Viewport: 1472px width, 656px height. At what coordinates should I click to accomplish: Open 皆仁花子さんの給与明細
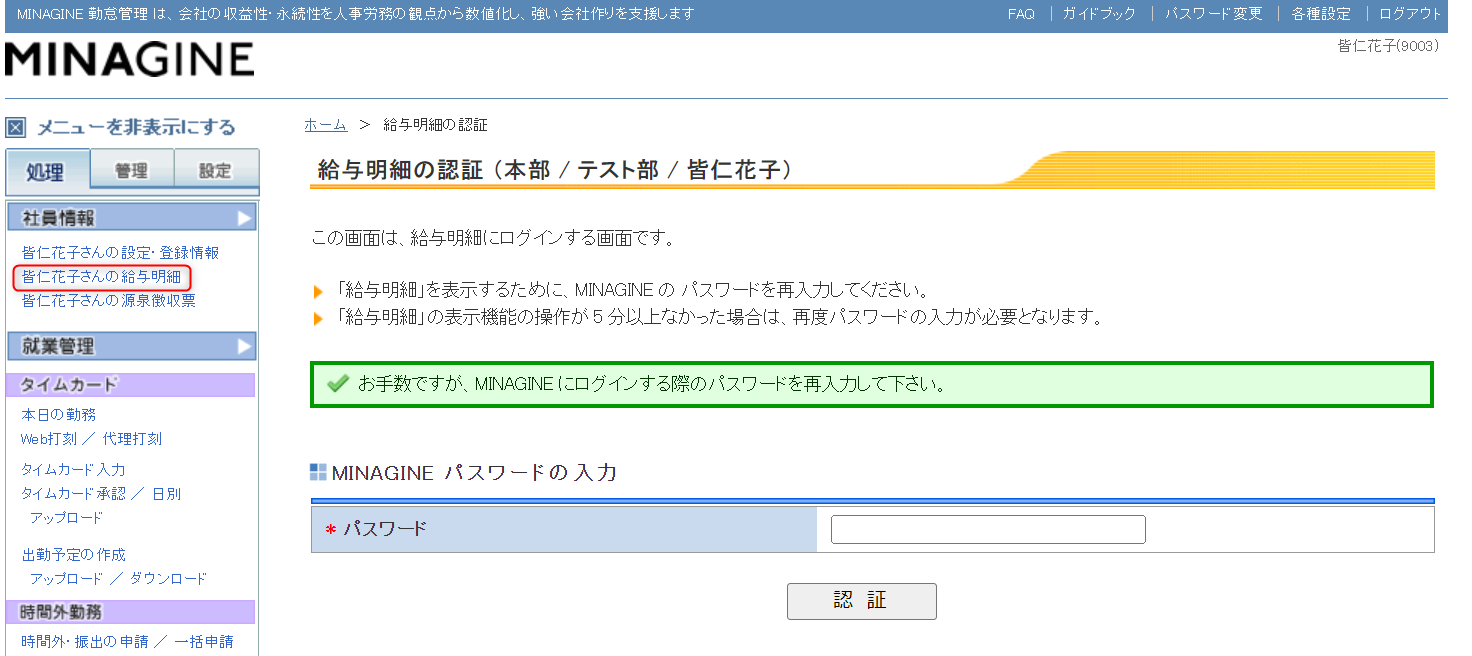[x=101, y=277]
